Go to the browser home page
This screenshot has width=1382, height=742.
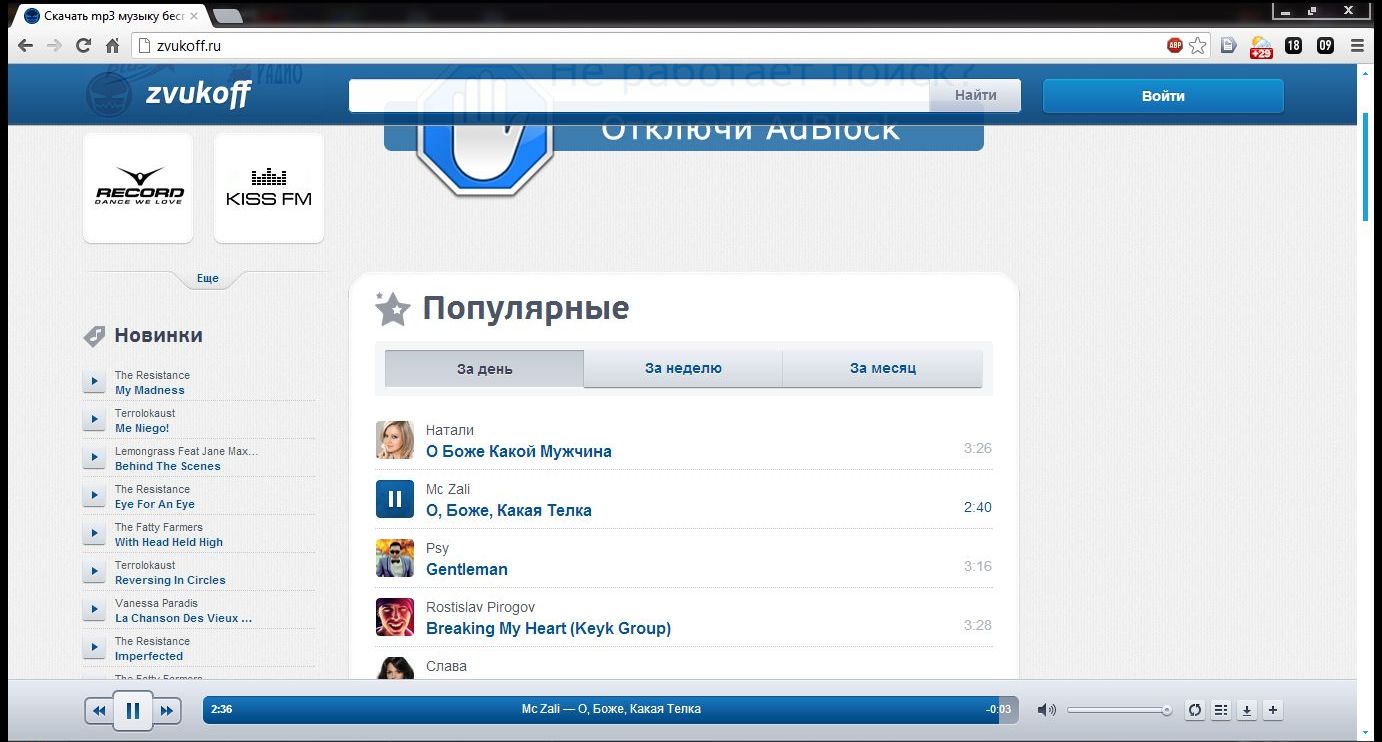point(112,45)
